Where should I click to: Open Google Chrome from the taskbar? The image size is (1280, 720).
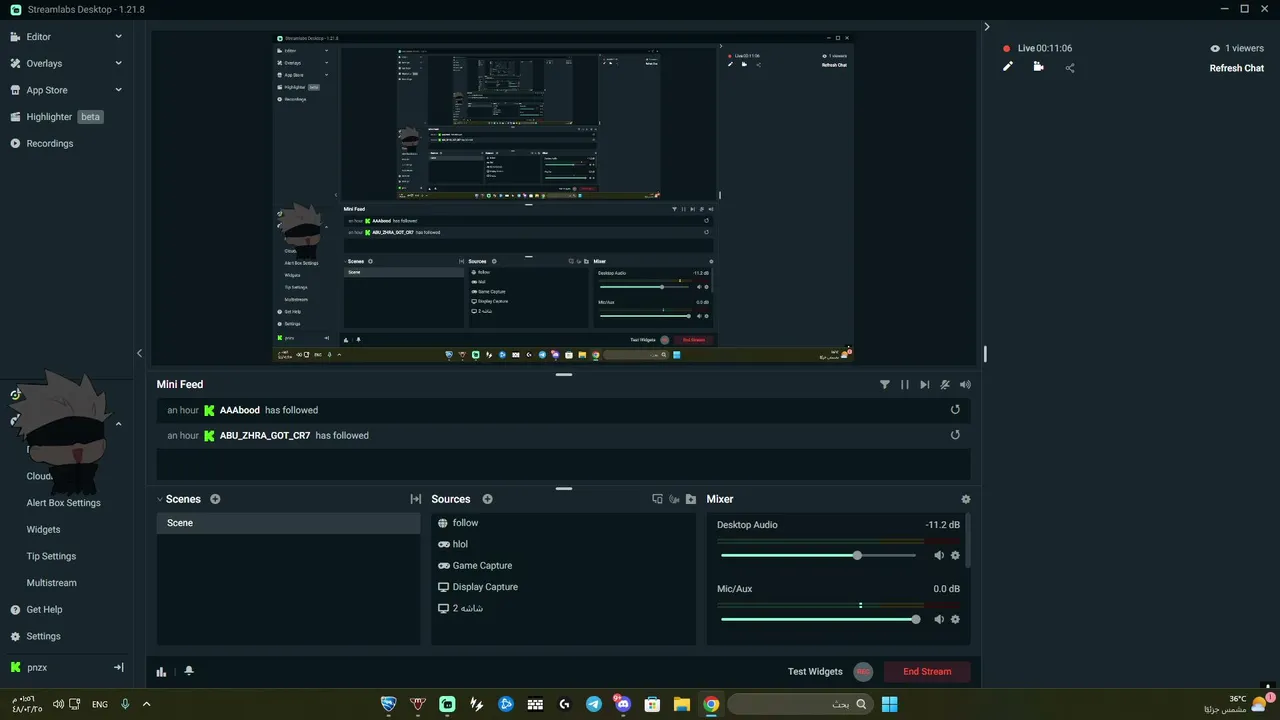(711, 704)
